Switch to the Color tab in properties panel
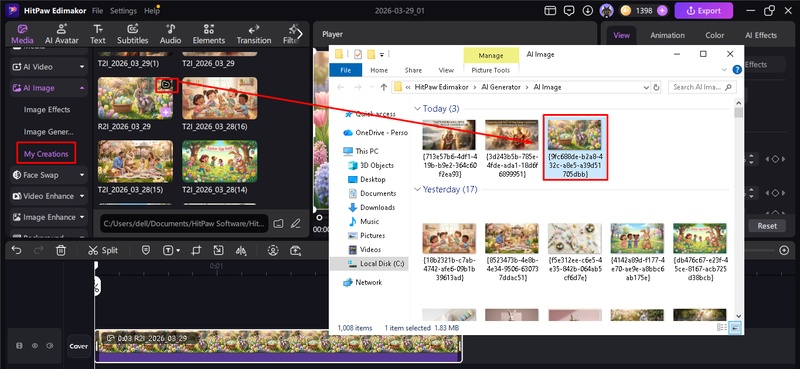Image resolution: width=800 pixels, height=369 pixels. [714, 35]
